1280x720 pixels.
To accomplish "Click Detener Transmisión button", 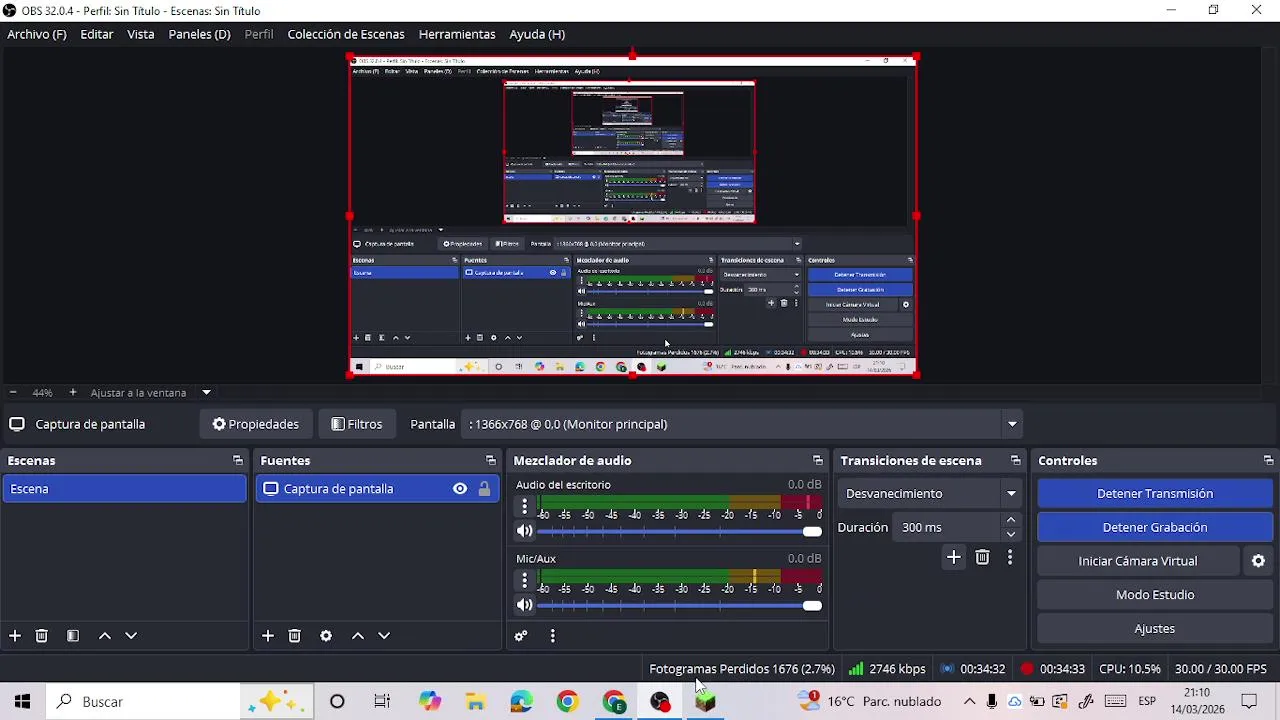I will (x=1155, y=494).
